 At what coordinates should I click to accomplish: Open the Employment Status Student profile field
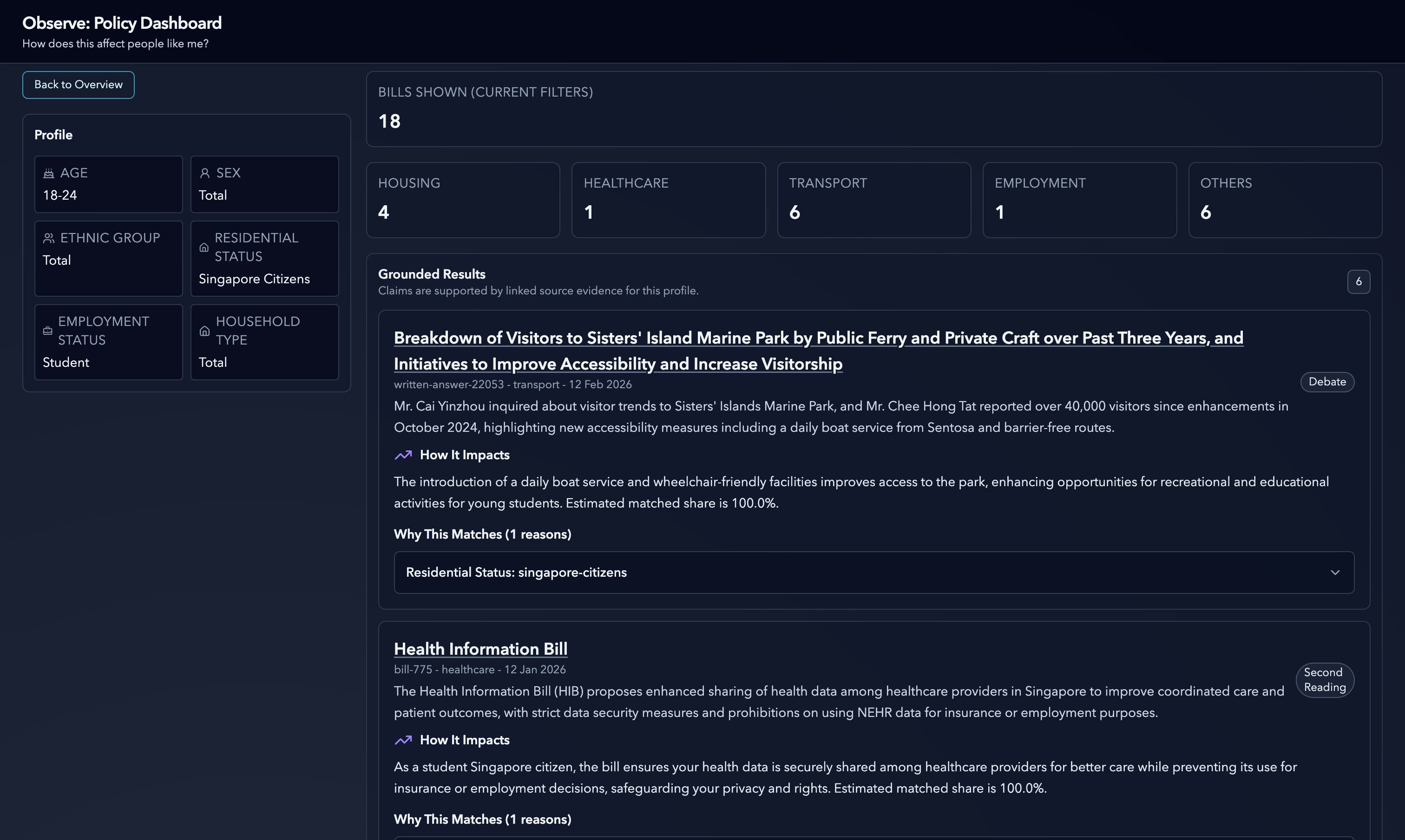(x=108, y=342)
